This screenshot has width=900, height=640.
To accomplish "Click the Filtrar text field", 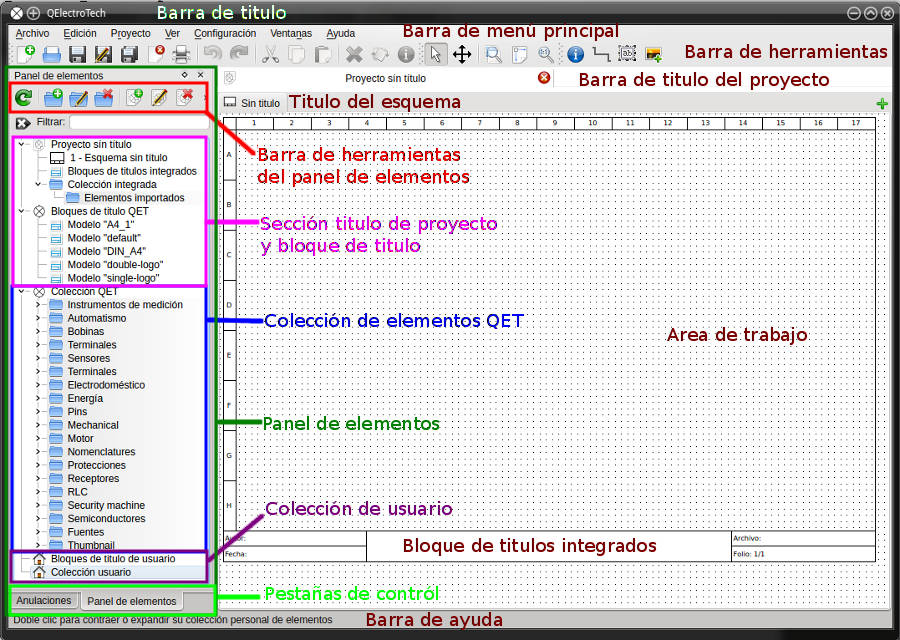I will click(x=139, y=122).
